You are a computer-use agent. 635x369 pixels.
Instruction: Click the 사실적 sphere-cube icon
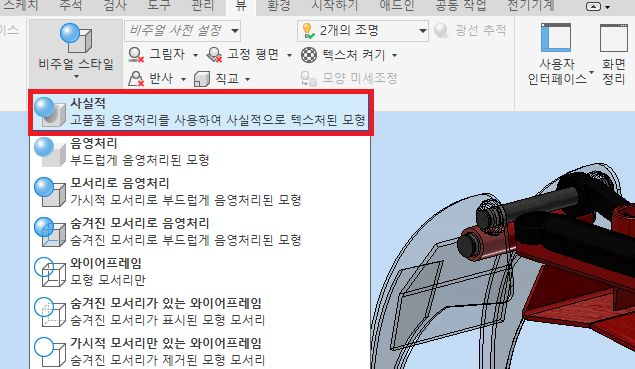coord(50,112)
